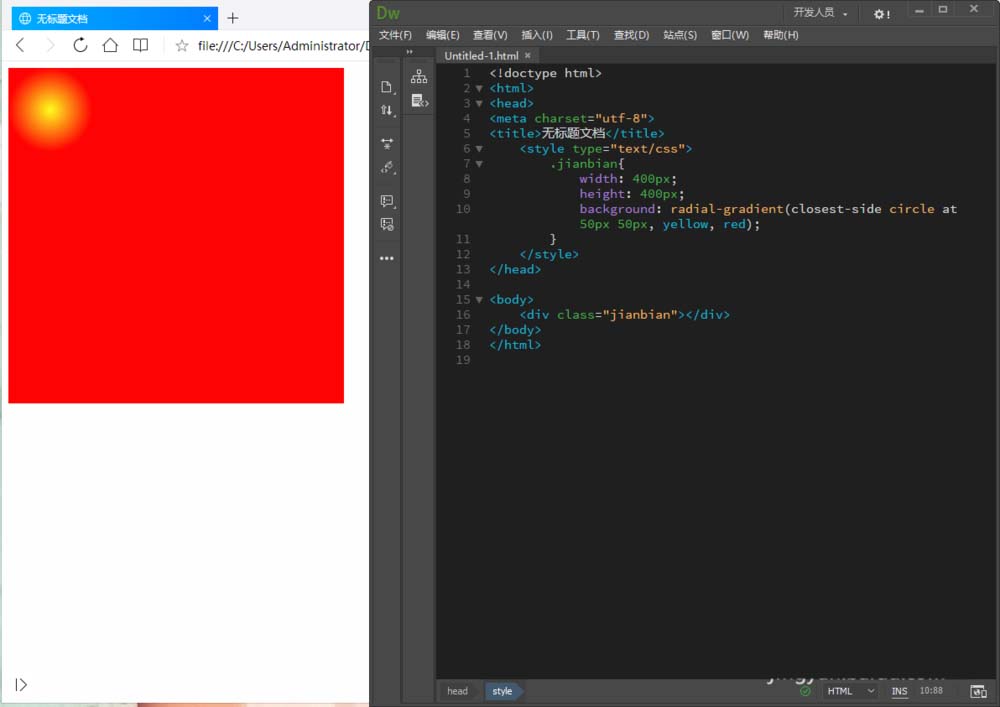Click the browser address bar file URL
The image size is (1000, 707).
278,45
